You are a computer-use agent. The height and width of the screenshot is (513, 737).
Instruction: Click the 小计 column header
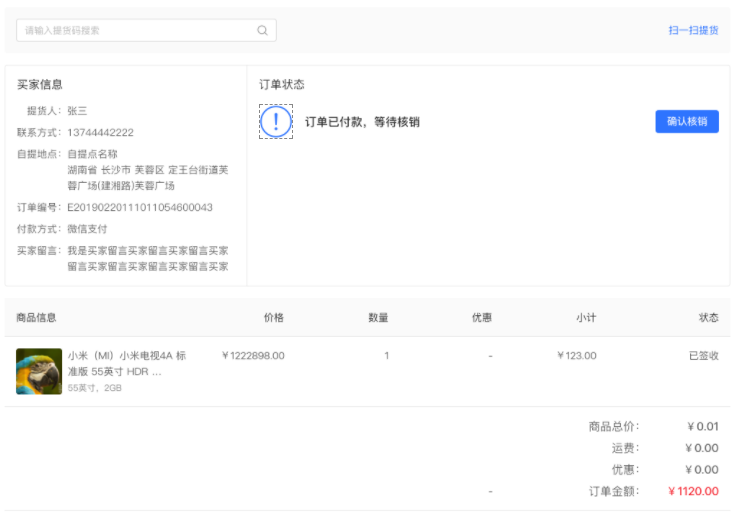click(x=586, y=318)
